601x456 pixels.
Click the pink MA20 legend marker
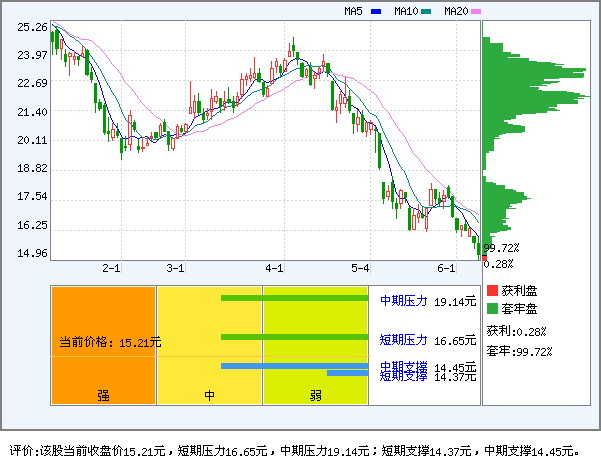tap(477, 12)
